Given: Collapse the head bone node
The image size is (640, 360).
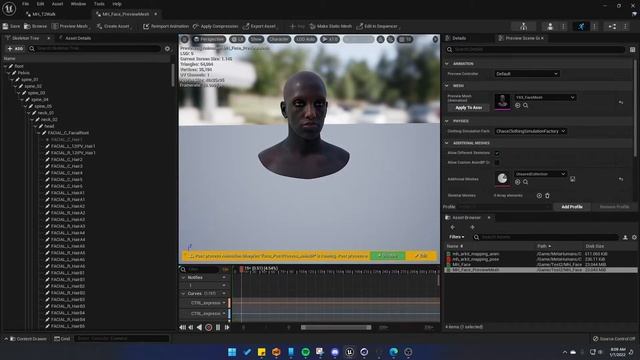Looking at the screenshot, I should [x=36, y=126].
